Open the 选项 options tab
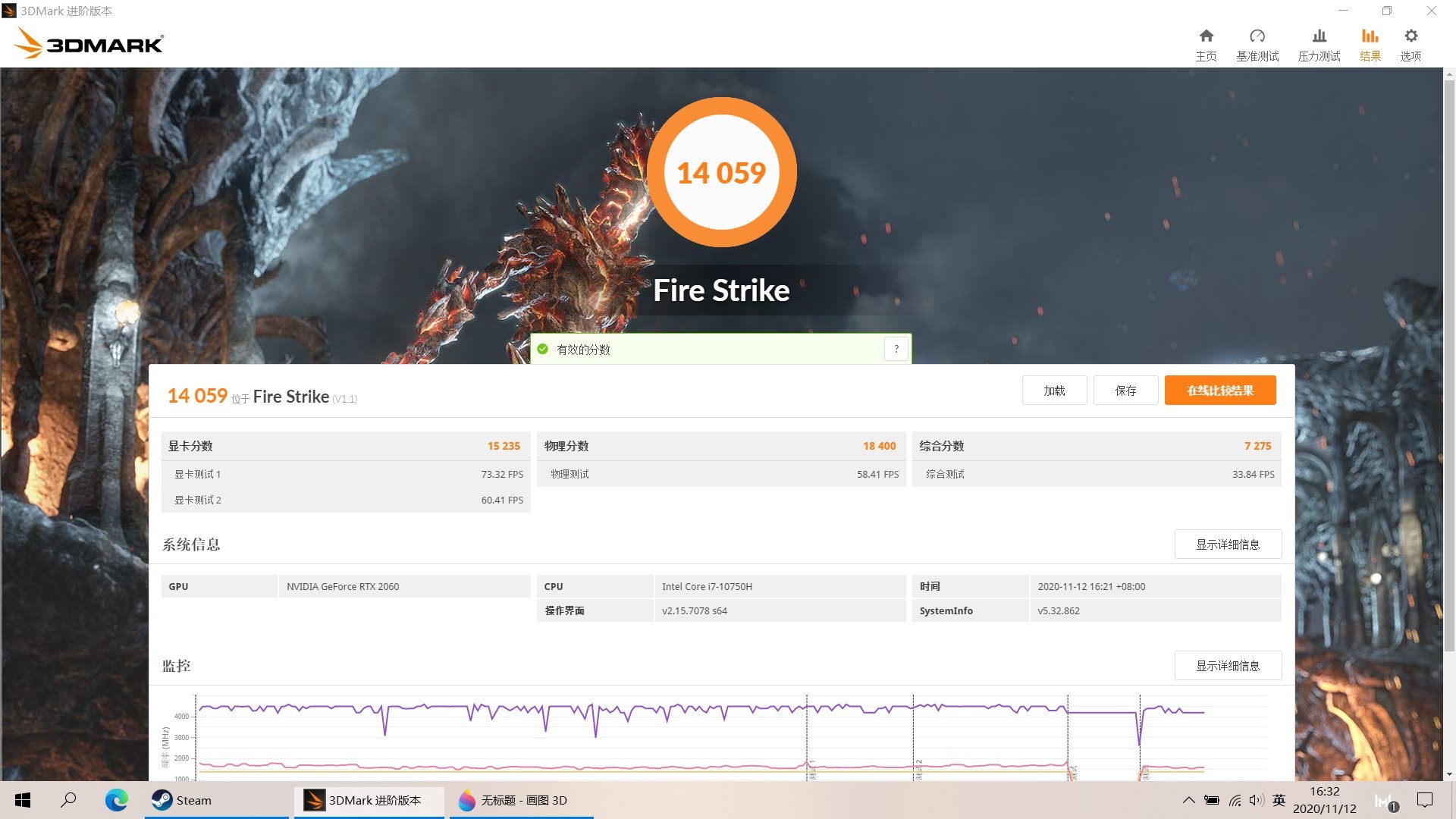 point(1410,45)
